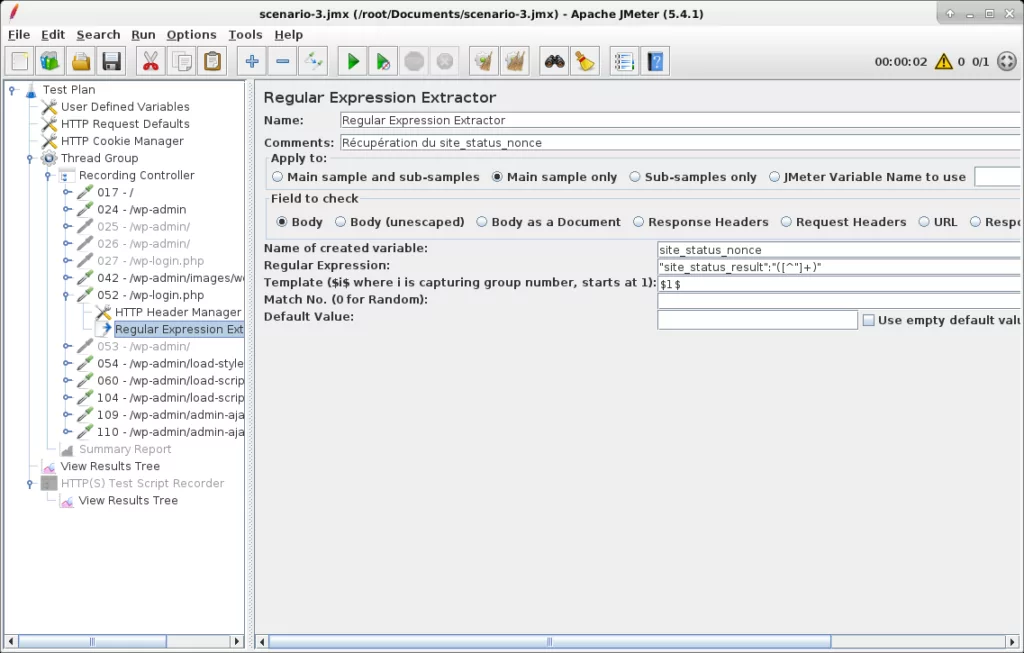
Task: Open the Help icon in toolbar
Action: [655, 62]
